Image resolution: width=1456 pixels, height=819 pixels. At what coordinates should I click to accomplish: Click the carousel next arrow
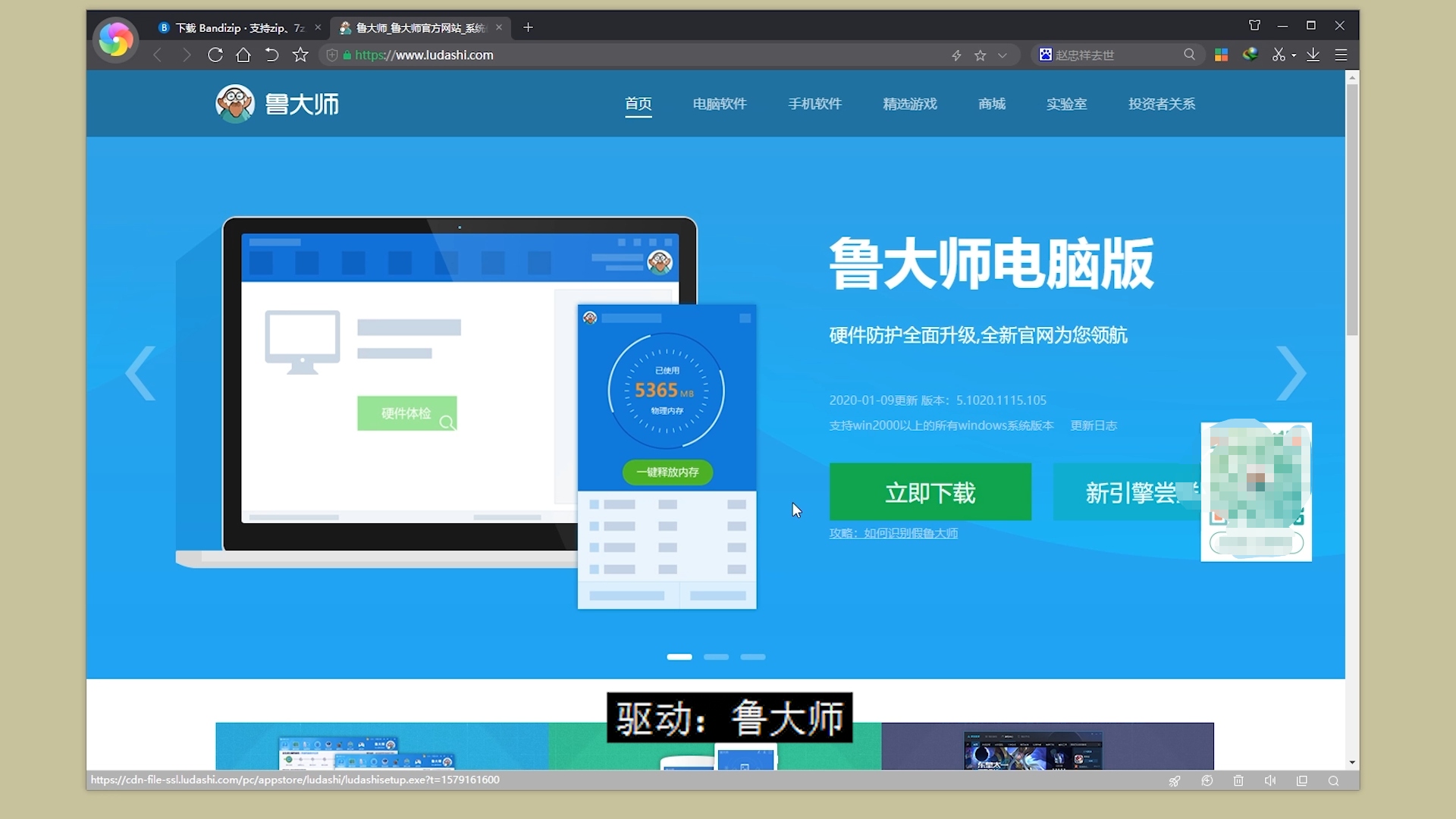1291,373
